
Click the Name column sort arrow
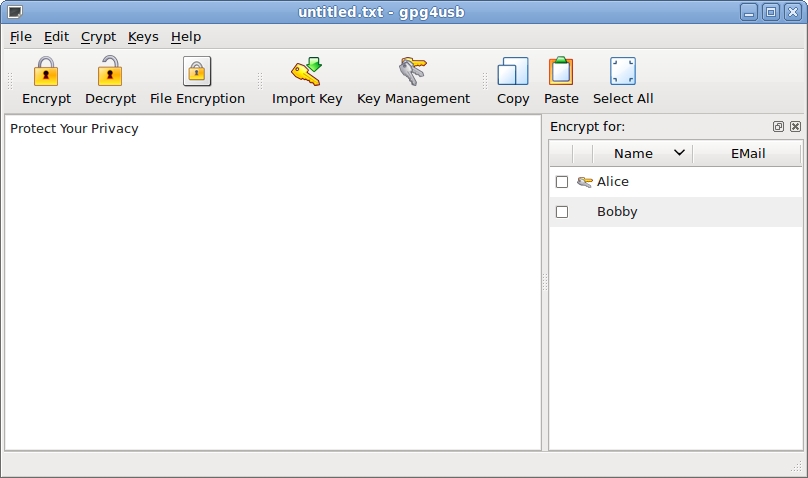pyautogui.click(x=679, y=152)
